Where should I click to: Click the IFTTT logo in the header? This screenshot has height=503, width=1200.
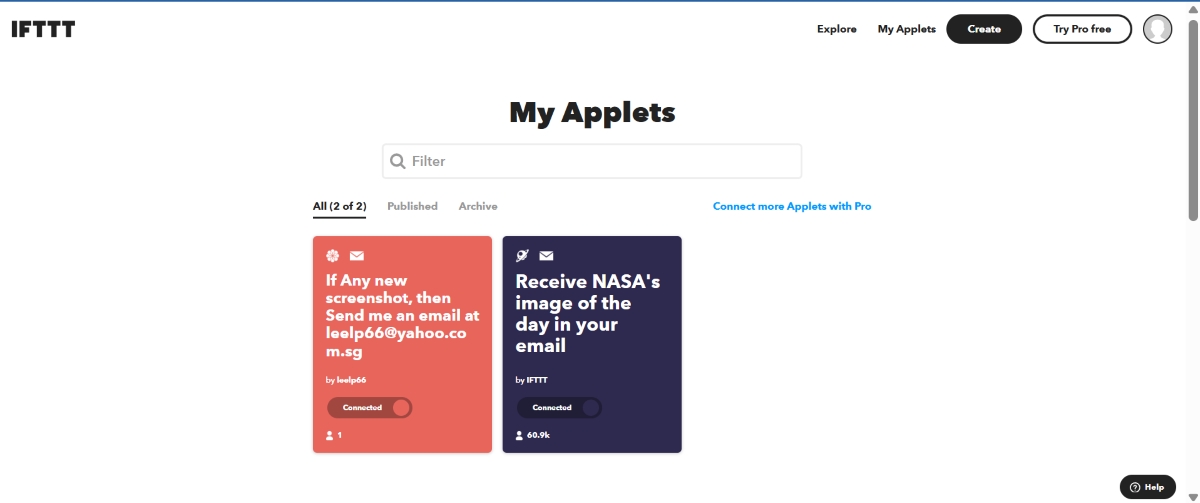(x=43, y=29)
